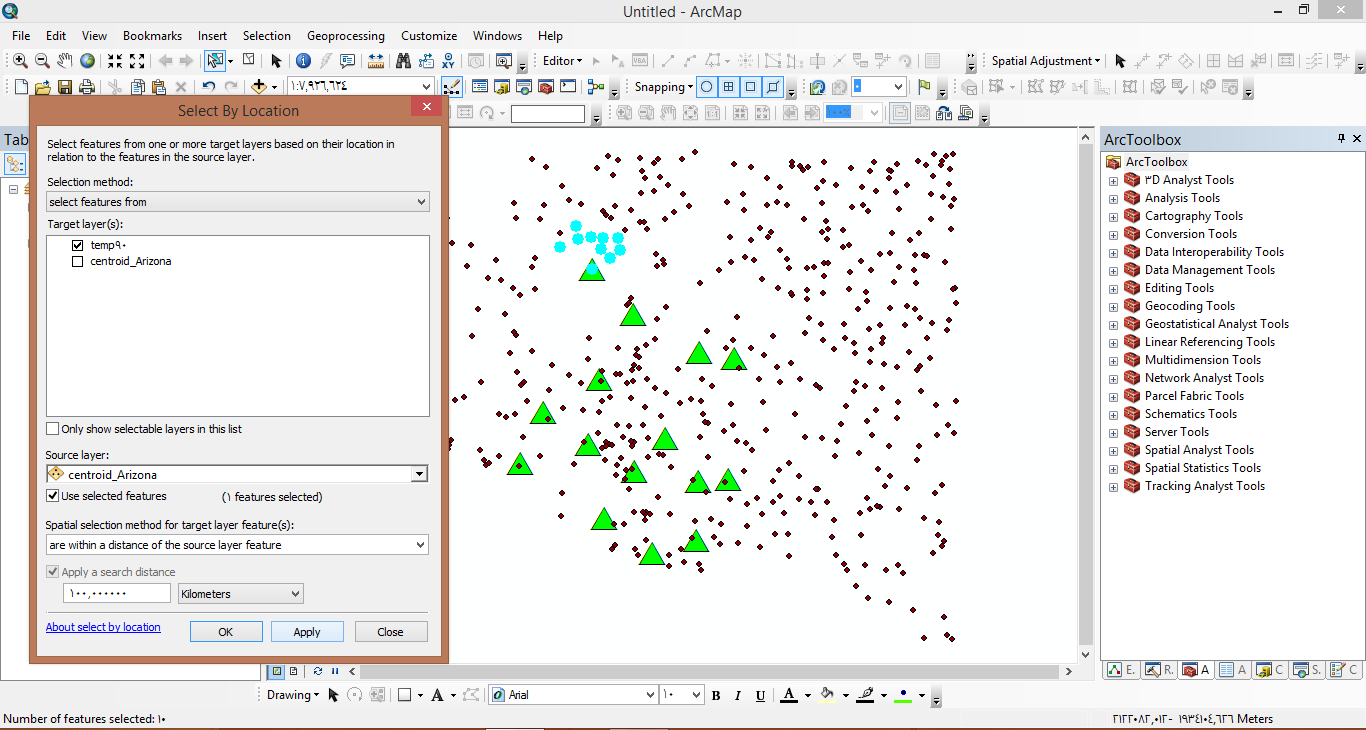The image size is (1366, 730).
Task: Switch to Layout View button
Action: pyautogui.click(x=294, y=671)
